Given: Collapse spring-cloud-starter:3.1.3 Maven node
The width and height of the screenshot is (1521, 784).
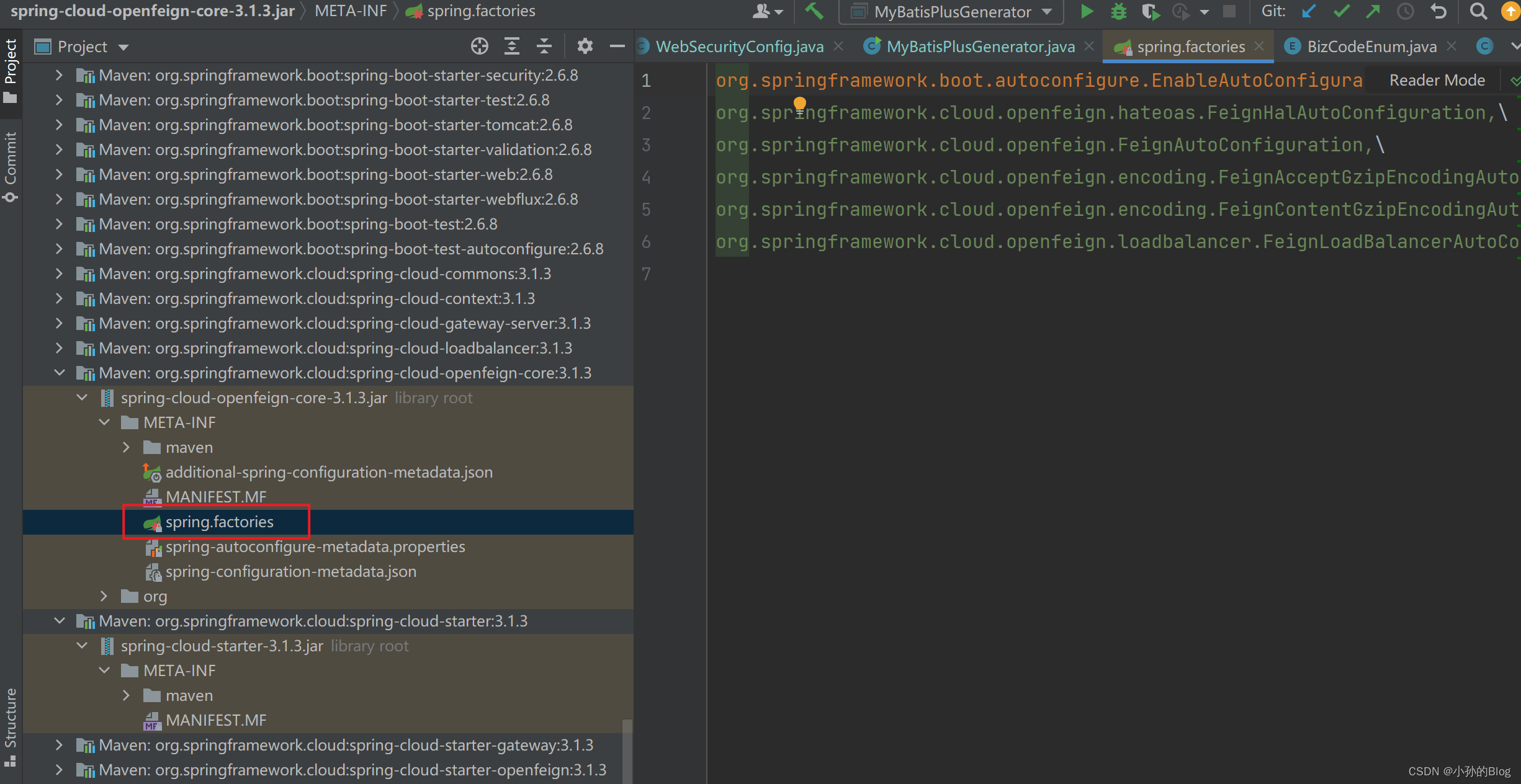Looking at the screenshot, I should pyautogui.click(x=59, y=621).
